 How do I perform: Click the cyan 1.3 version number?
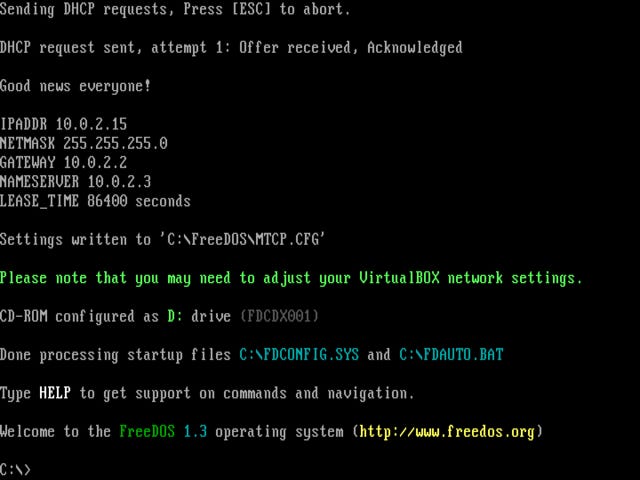pyautogui.click(x=195, y=431)
